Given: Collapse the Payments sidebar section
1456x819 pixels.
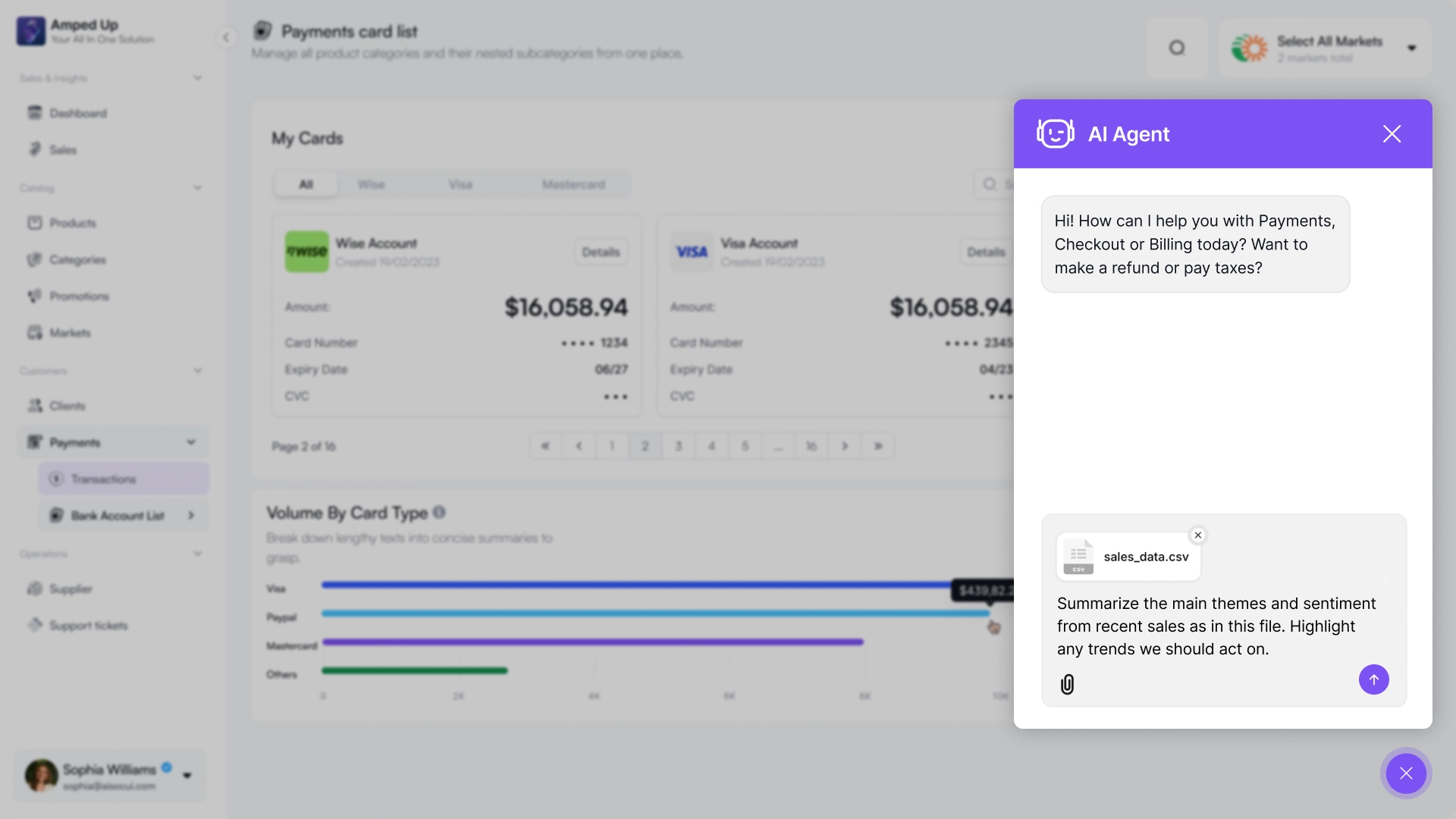Looking at the screenshot, I should coord(191,442).
